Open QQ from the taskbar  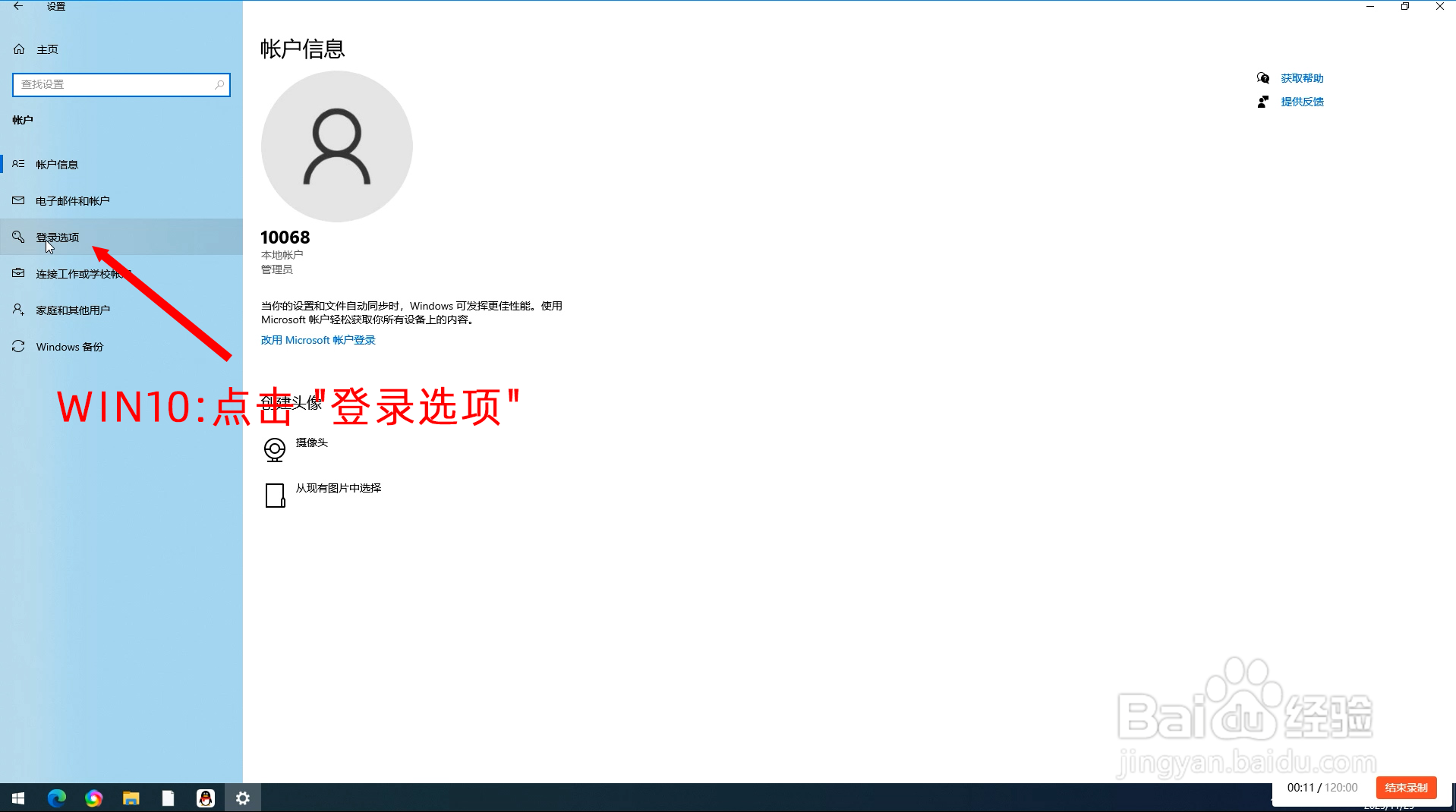point(205,798)
